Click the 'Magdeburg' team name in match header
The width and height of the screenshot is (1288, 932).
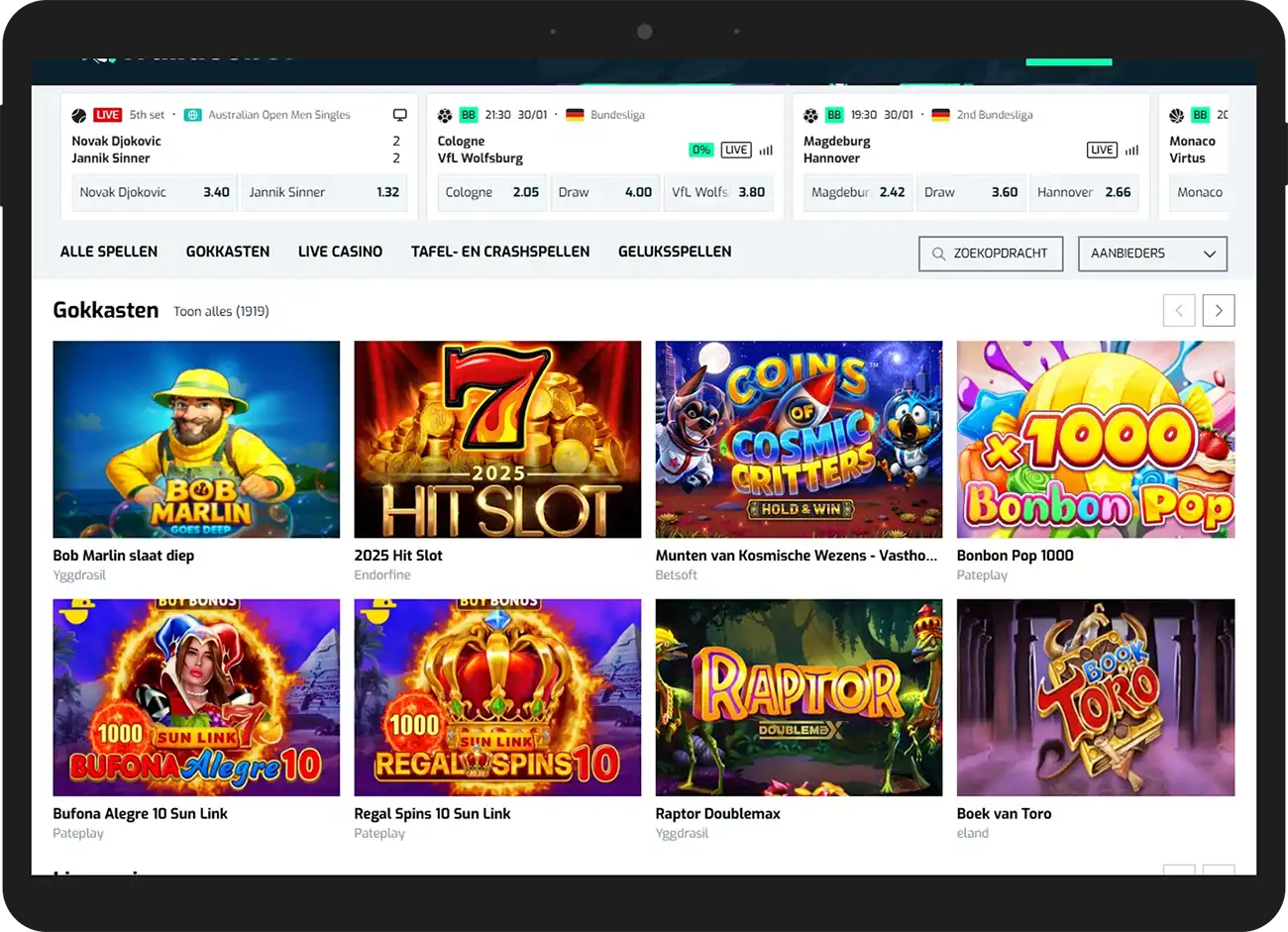[837, 142]
